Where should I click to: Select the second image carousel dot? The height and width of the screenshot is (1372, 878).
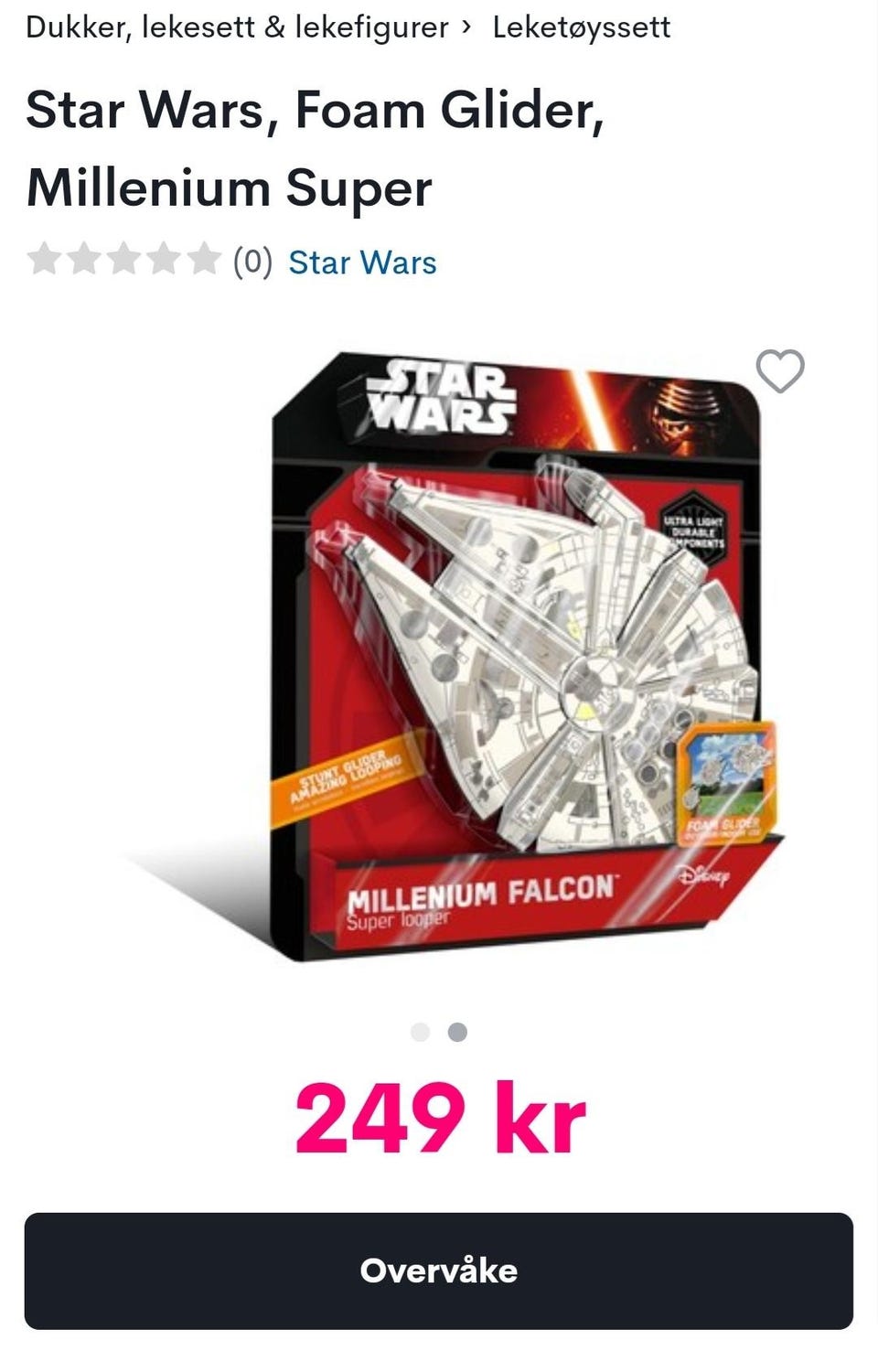click(x=457, y=1033)
